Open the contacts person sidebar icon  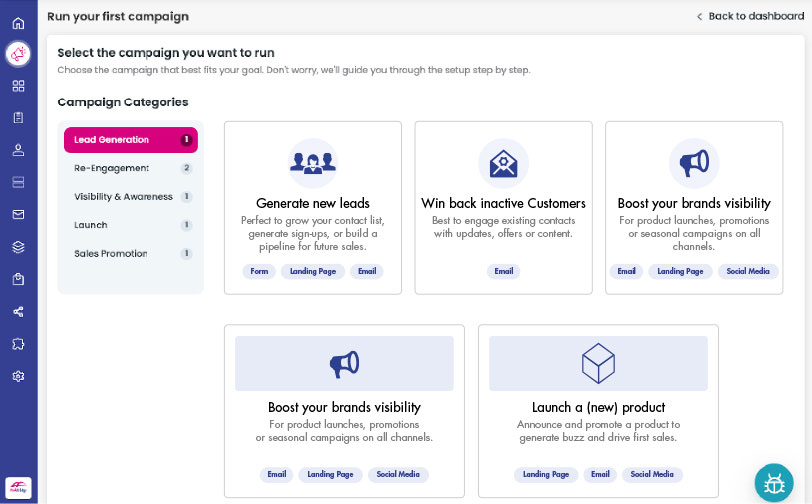[18, 150]
